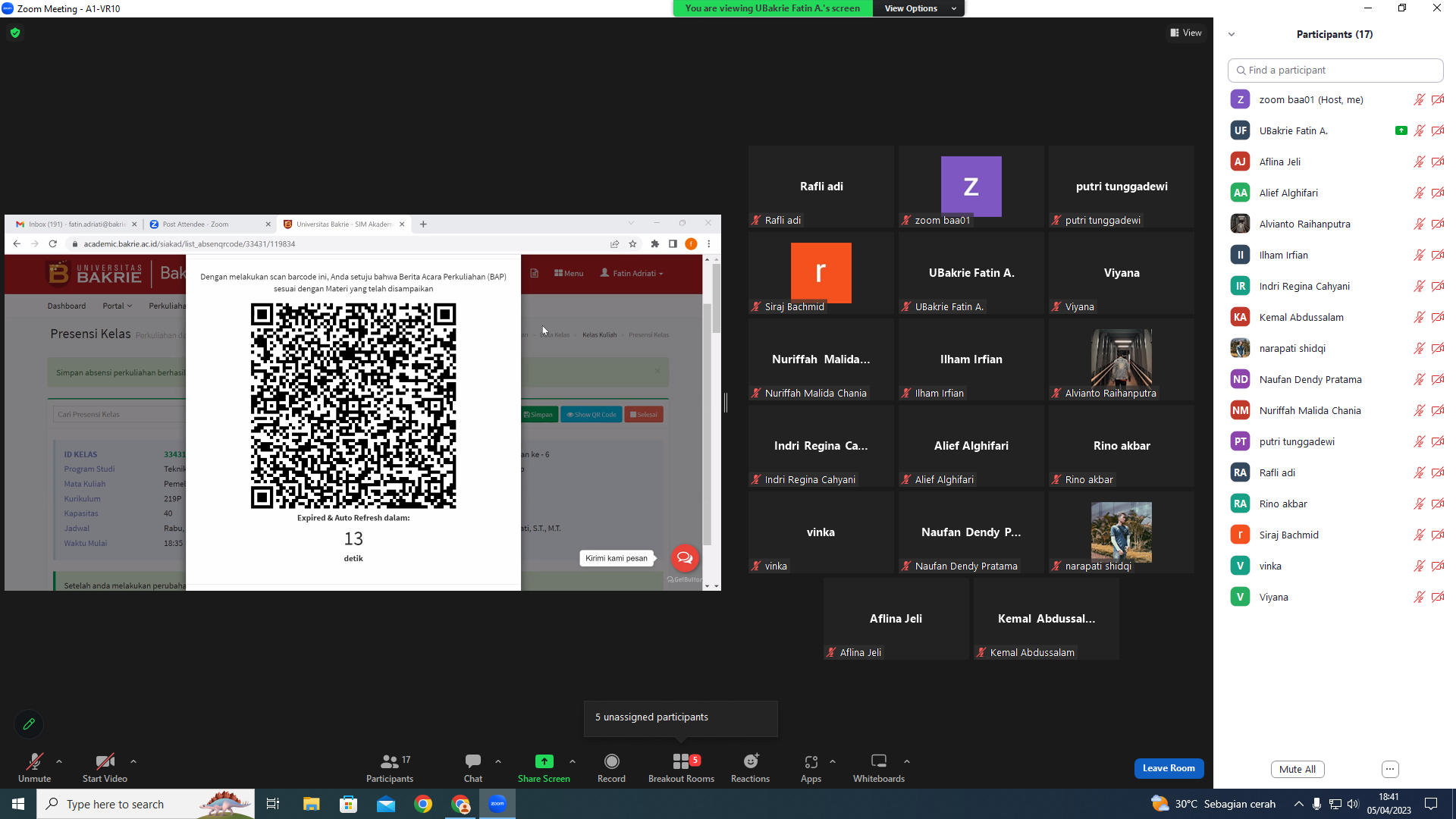Start recording with the Record icon
Viewport: 1456px width, 819px height.
611,761
